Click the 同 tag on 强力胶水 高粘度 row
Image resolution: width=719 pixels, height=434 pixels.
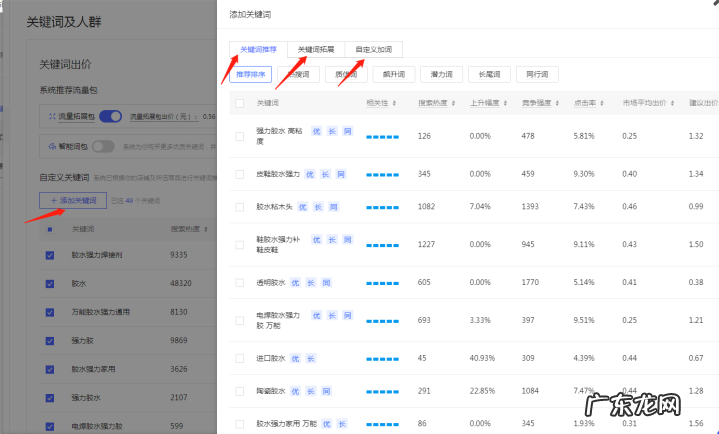348,131
